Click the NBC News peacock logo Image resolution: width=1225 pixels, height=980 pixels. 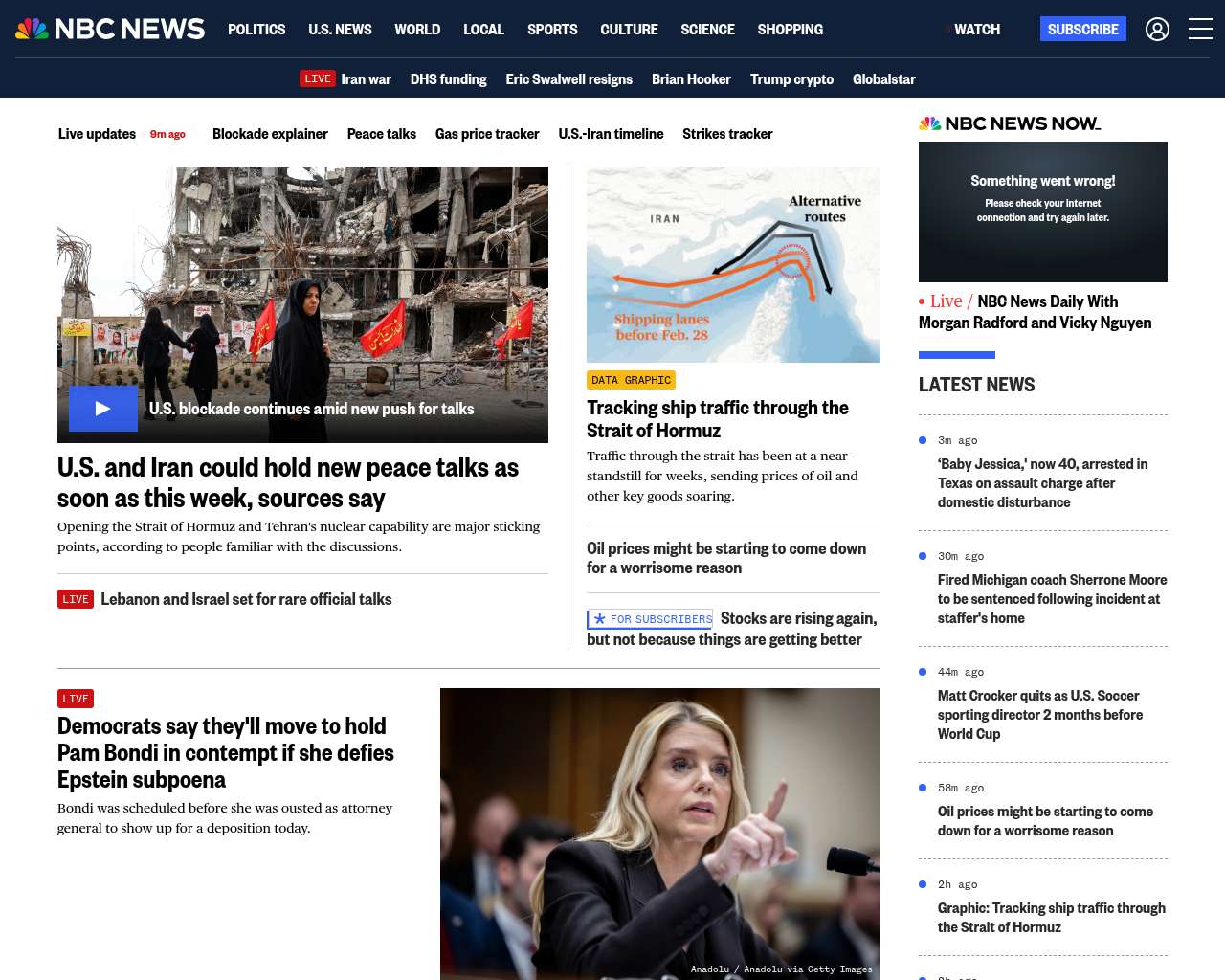pos(110,29)
